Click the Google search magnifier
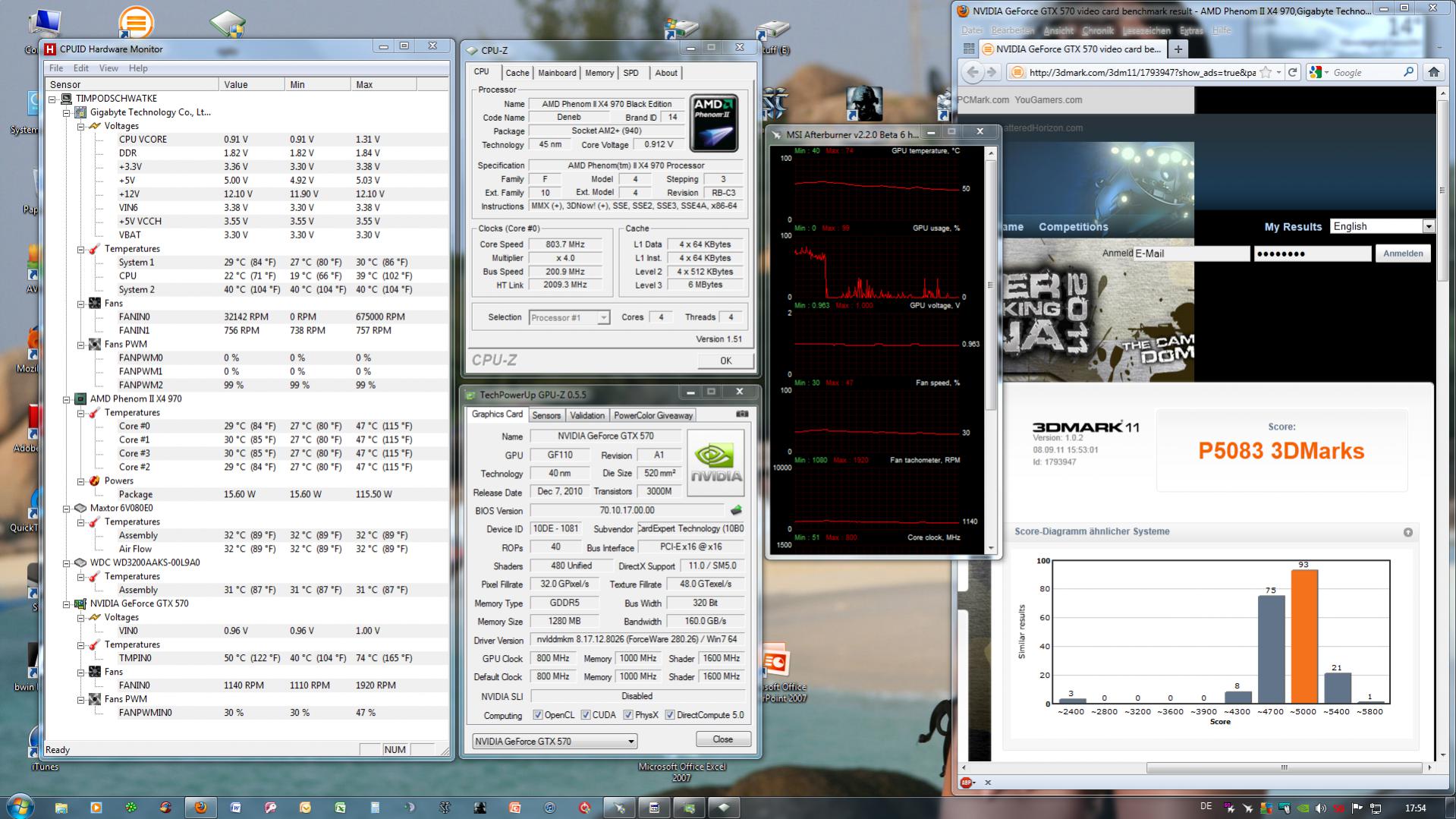Image resolution: width=1456 pixels, height=819 pixels. (1408, 72)
